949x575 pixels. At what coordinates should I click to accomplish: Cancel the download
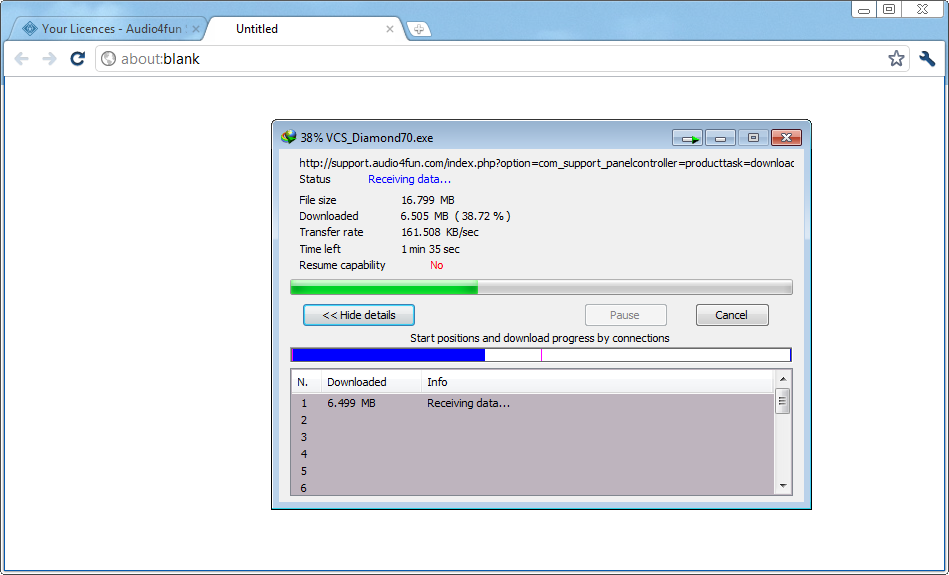[x=732, y=315]
